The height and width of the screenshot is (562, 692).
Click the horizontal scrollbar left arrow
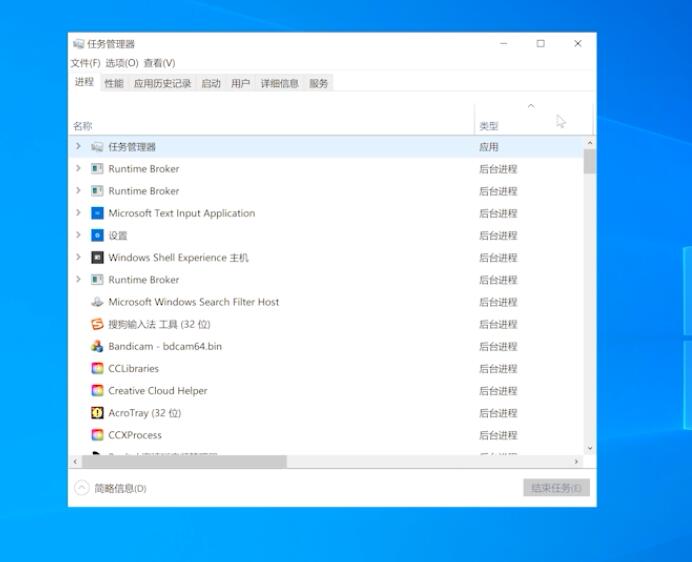pyautogui.click(x=75, y=461)
